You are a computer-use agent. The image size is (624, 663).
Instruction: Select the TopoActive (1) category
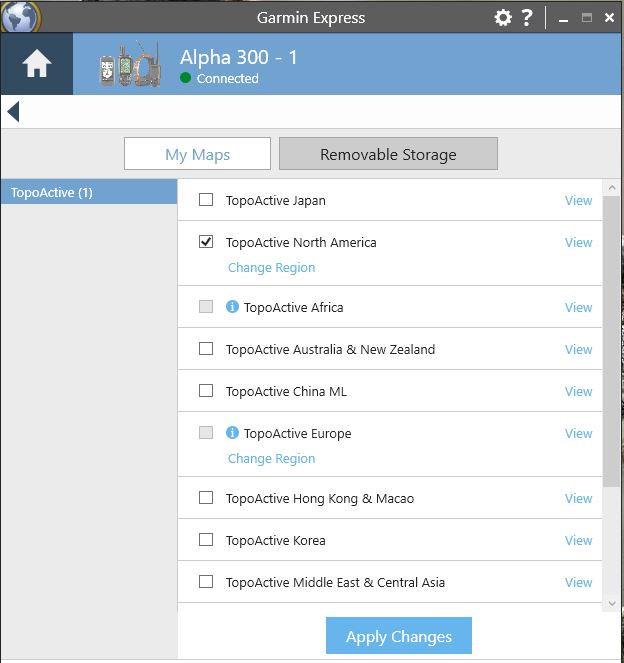[89, 192]
